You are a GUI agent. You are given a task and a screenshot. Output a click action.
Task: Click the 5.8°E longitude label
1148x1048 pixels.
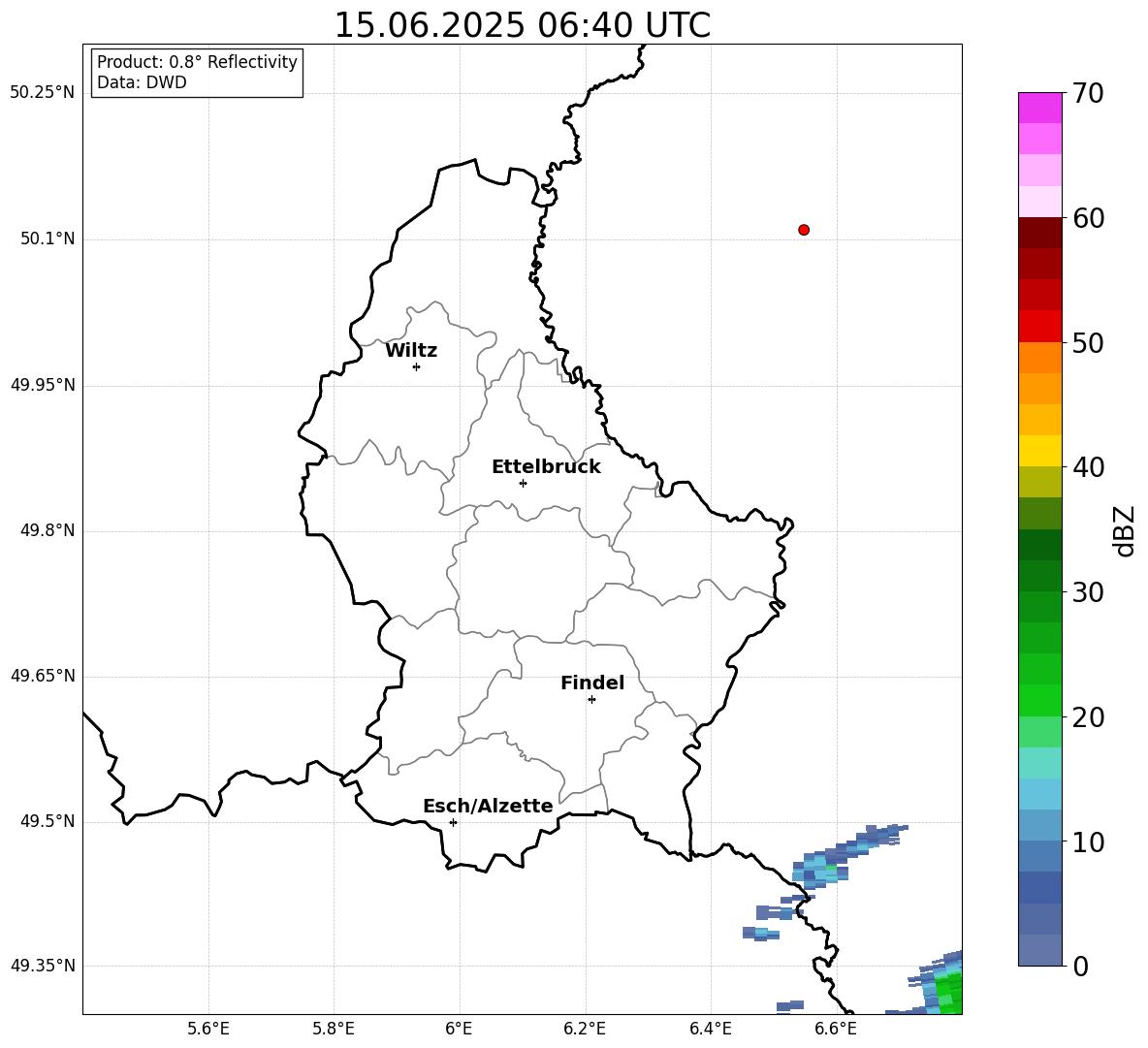334,1029
